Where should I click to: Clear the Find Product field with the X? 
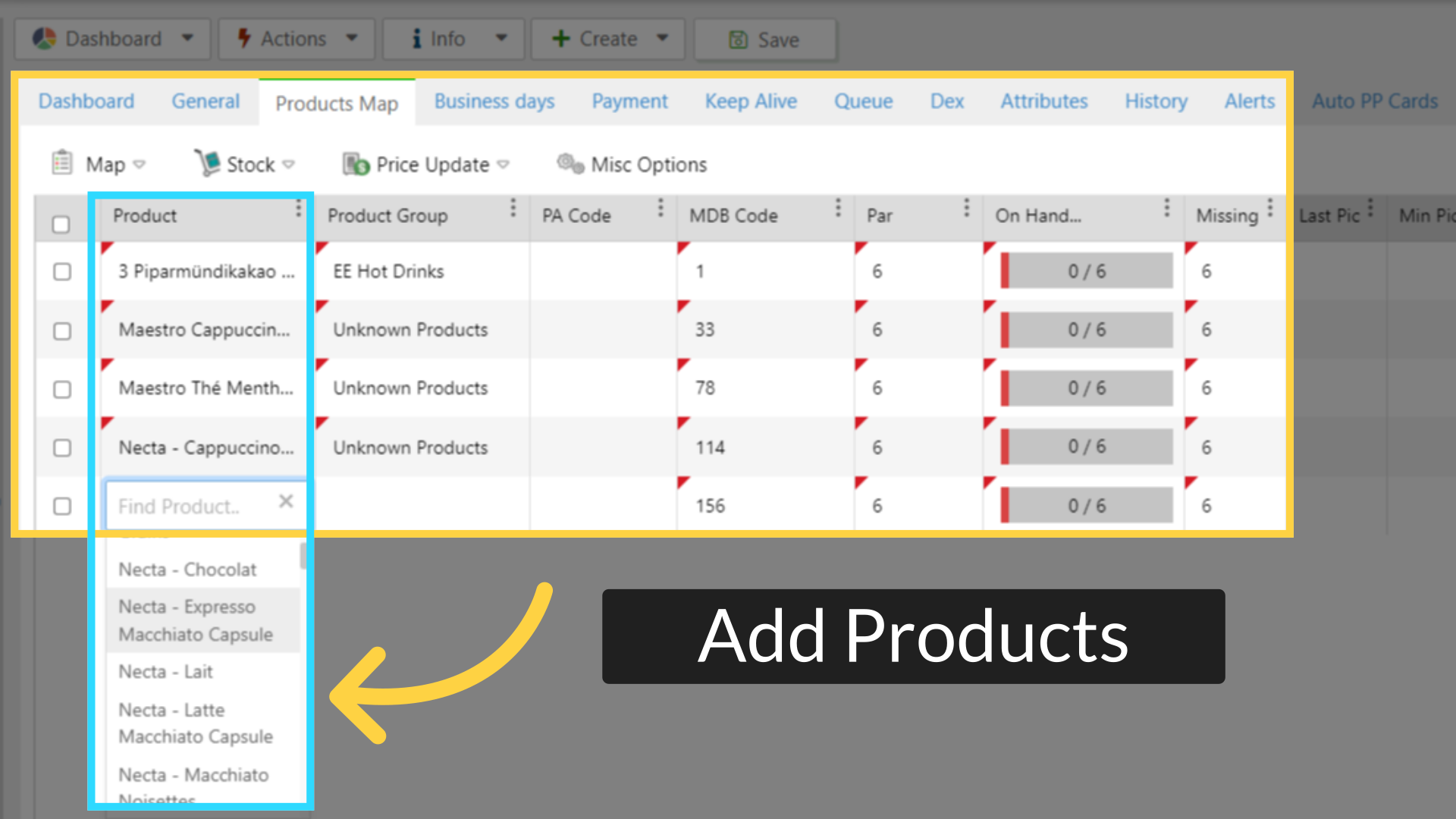coord(286,501)
